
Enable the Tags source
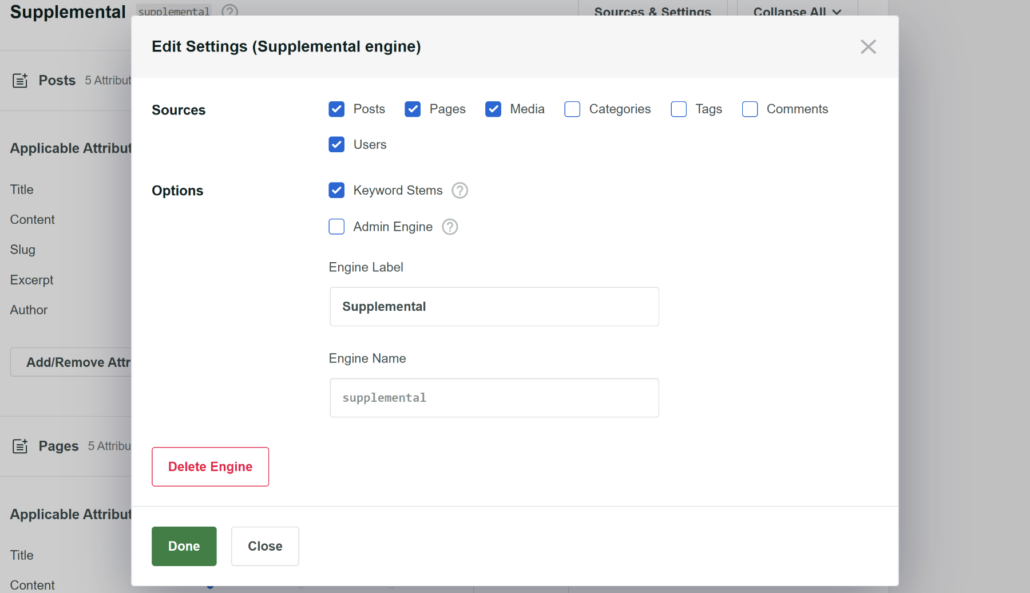[x=679, y=108]
